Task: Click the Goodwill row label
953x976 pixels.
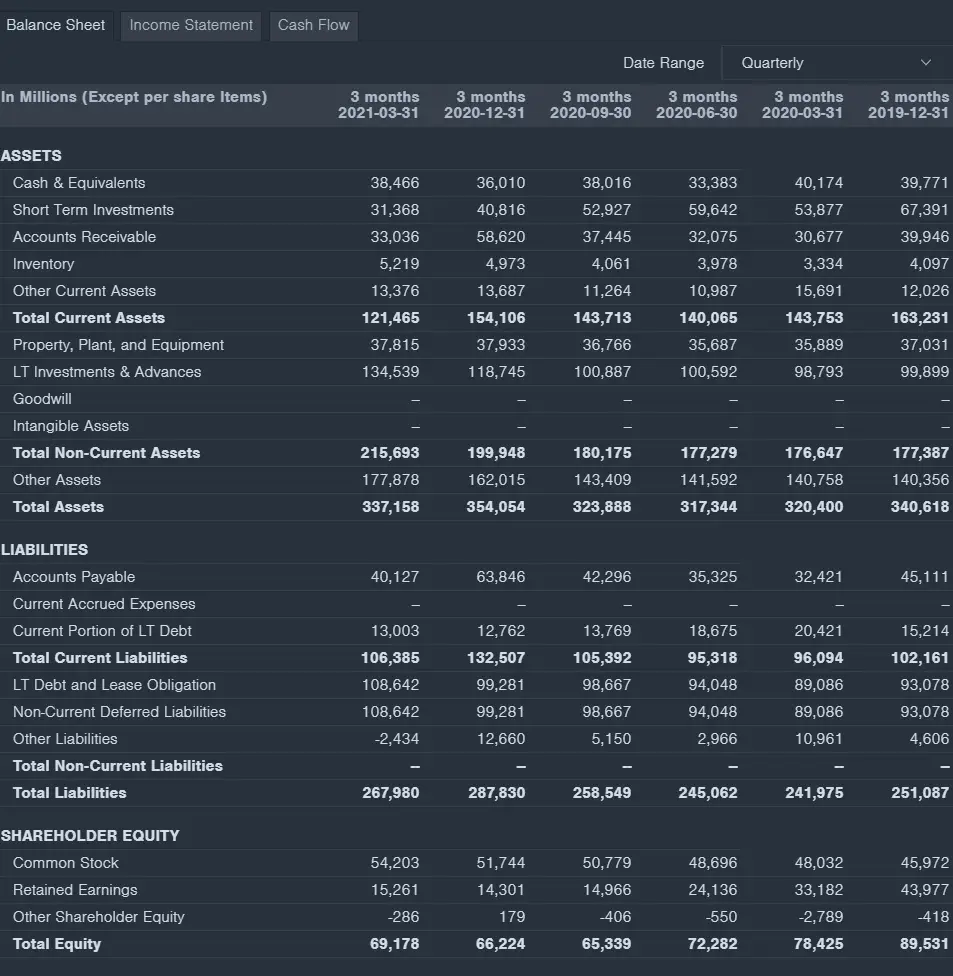Action: click(42, 399)
